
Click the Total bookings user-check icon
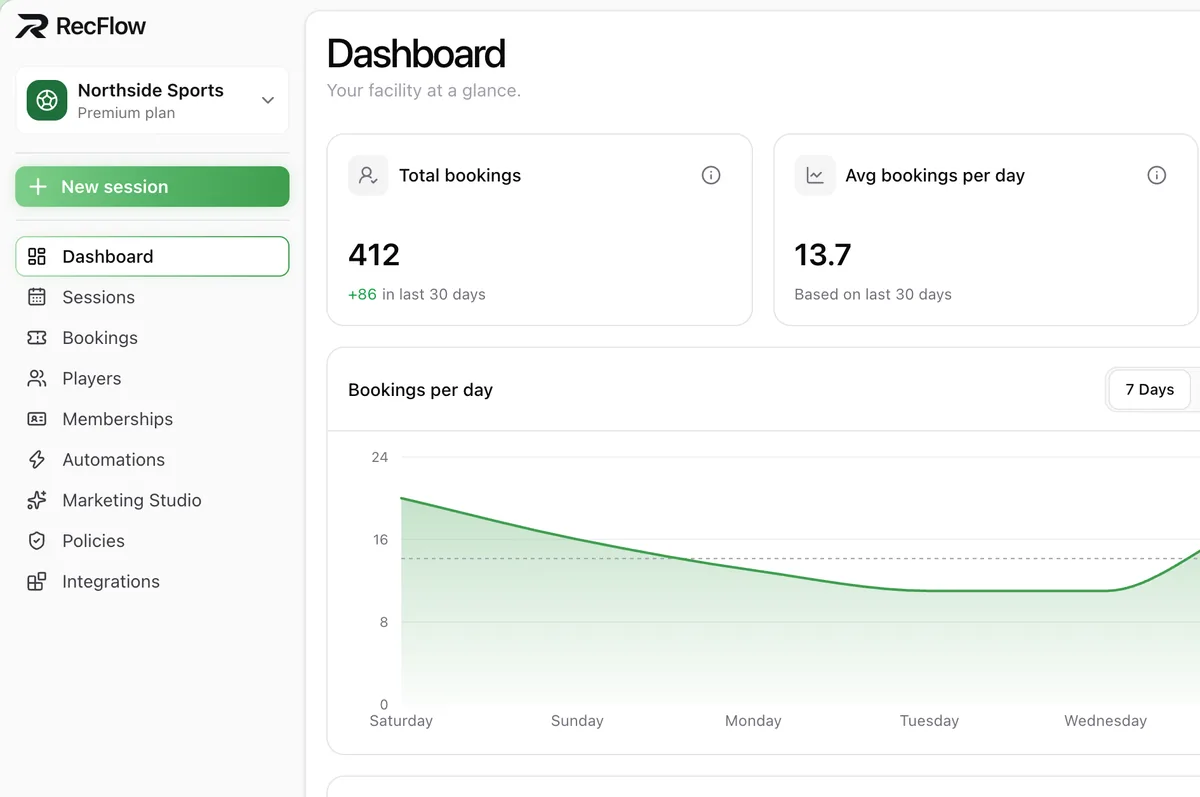click(x=368, y=175)
